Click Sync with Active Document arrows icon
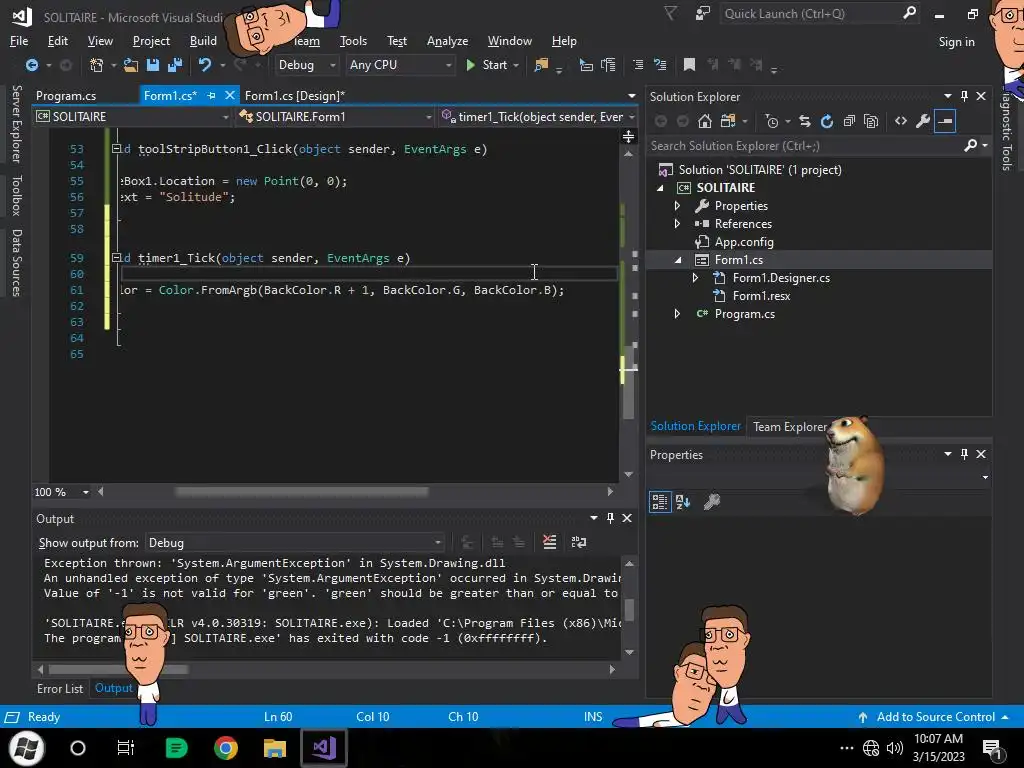Image resolution: width=1024 pixels, height=768 pixels. click(x=805, y=121)
